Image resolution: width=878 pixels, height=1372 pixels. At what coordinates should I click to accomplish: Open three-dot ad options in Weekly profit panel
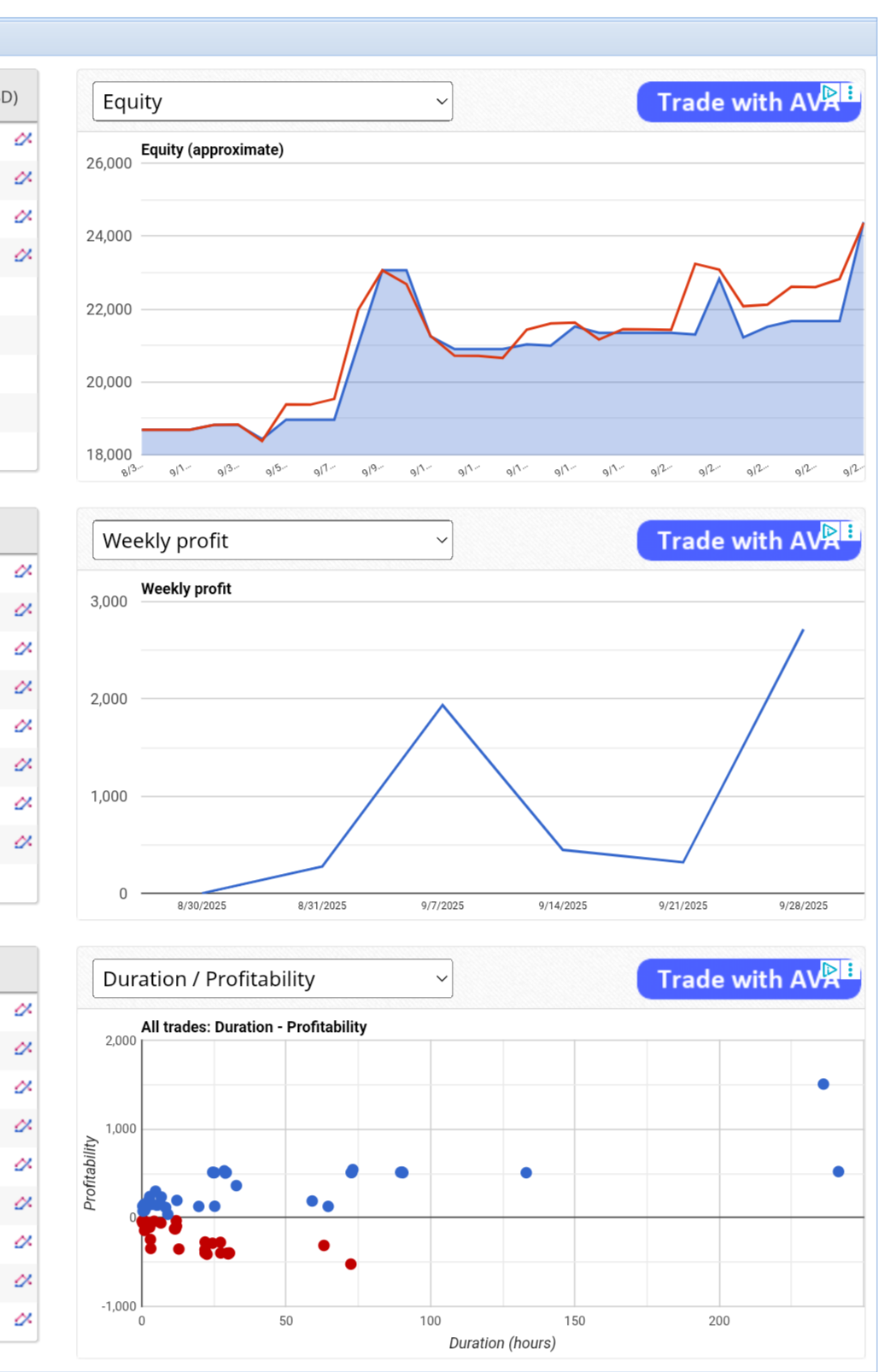(x=851, y=531)
